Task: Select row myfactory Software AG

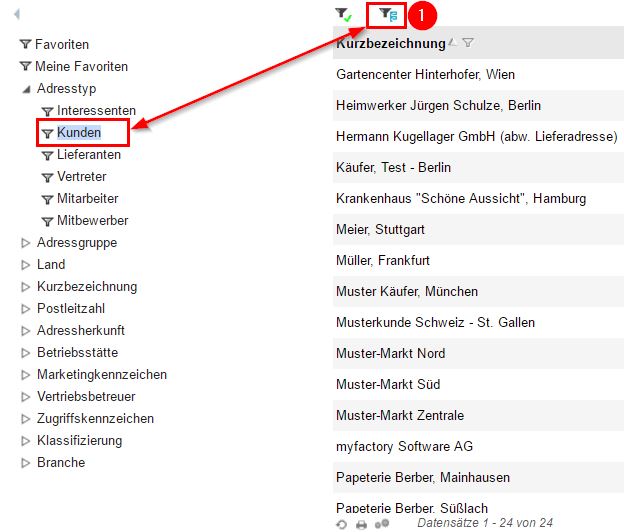Action: (x=478, y=447)
